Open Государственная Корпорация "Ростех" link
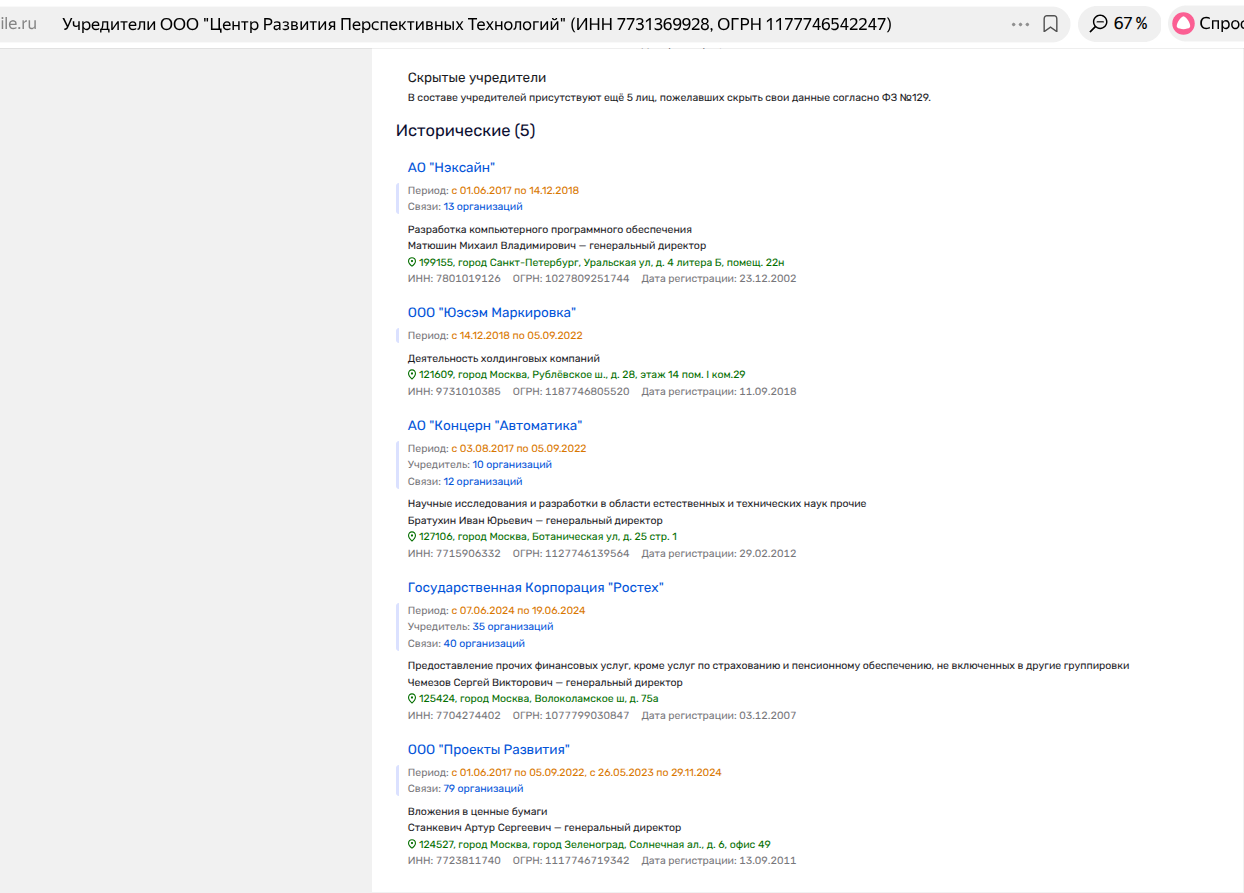 [535, 588]
